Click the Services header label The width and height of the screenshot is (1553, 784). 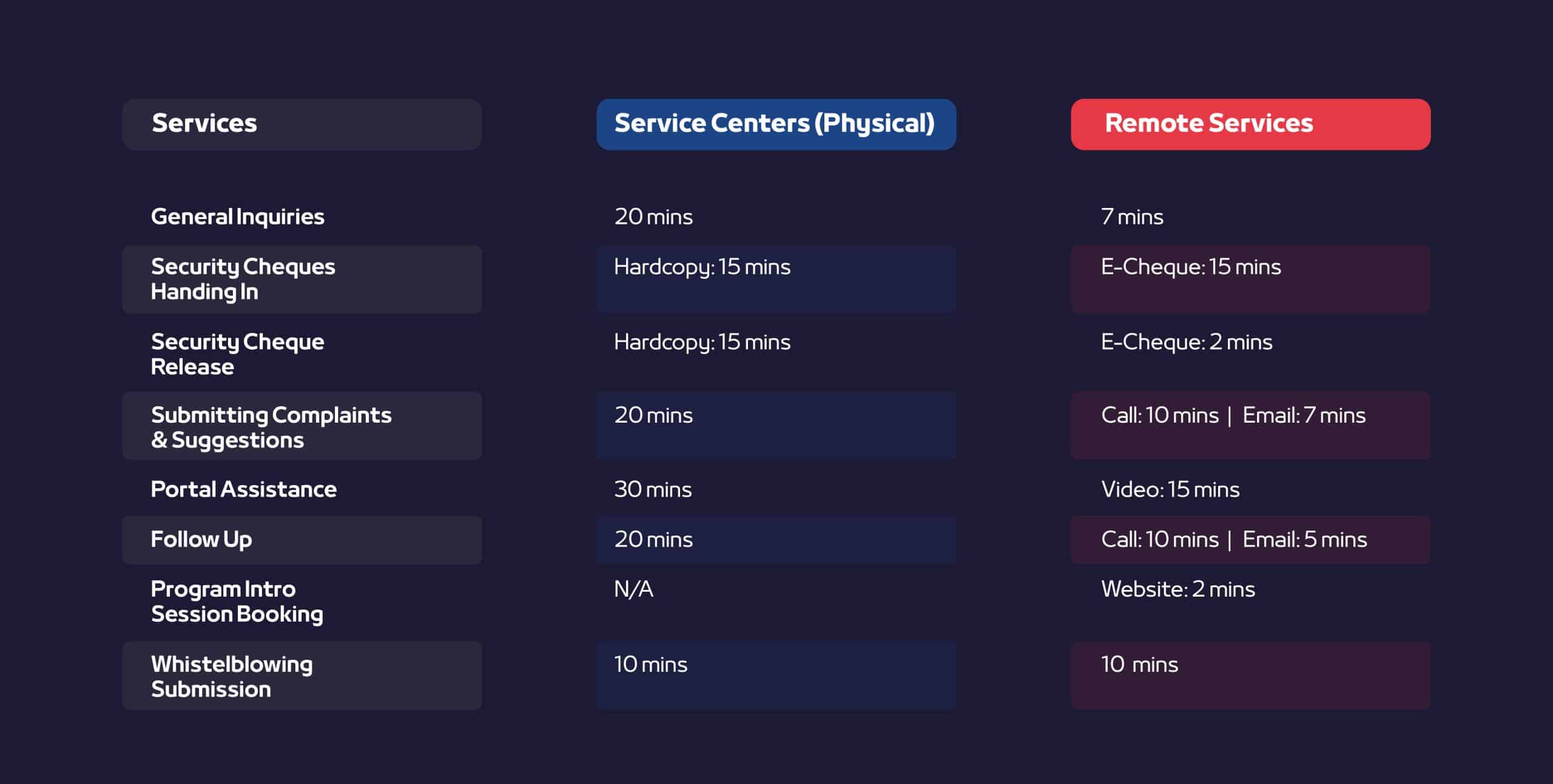[204, 124]
